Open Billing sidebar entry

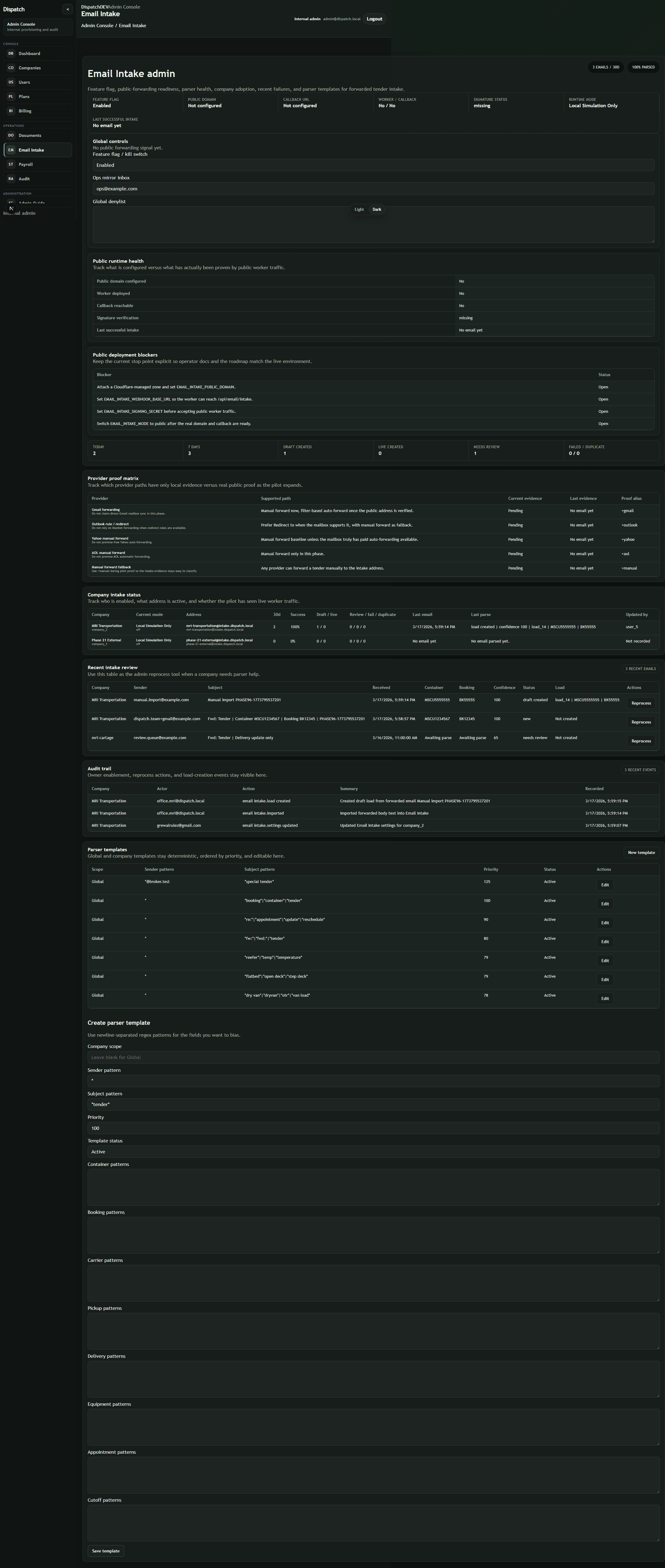(38, 111)
